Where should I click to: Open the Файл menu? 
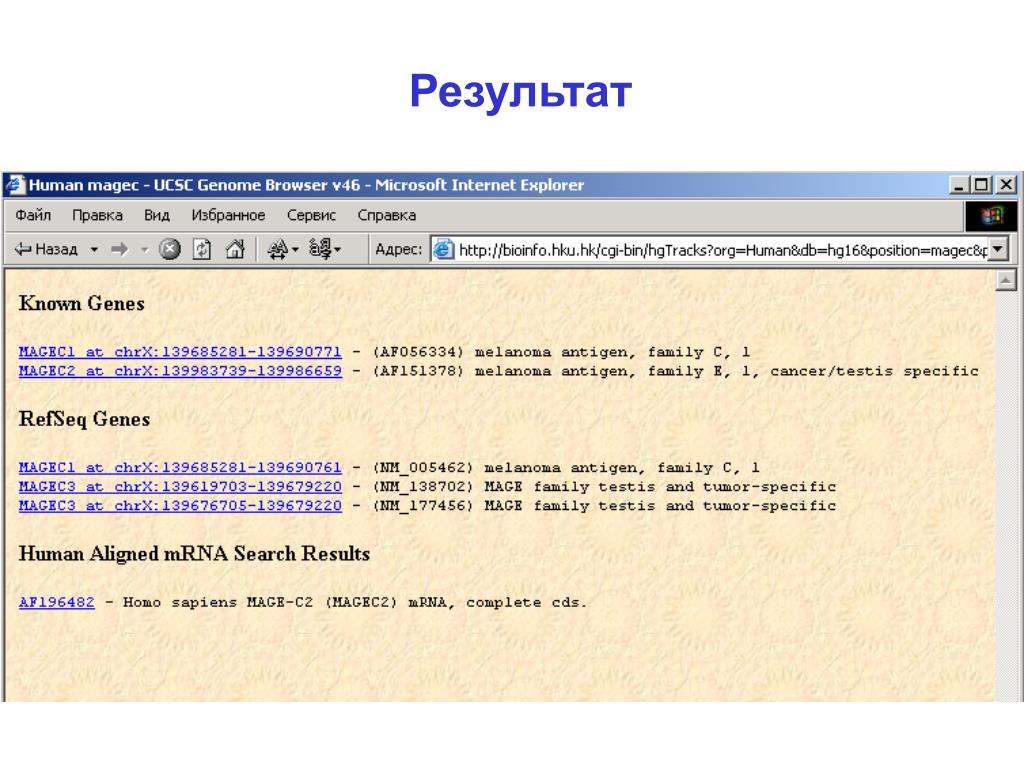coord(33,215)
